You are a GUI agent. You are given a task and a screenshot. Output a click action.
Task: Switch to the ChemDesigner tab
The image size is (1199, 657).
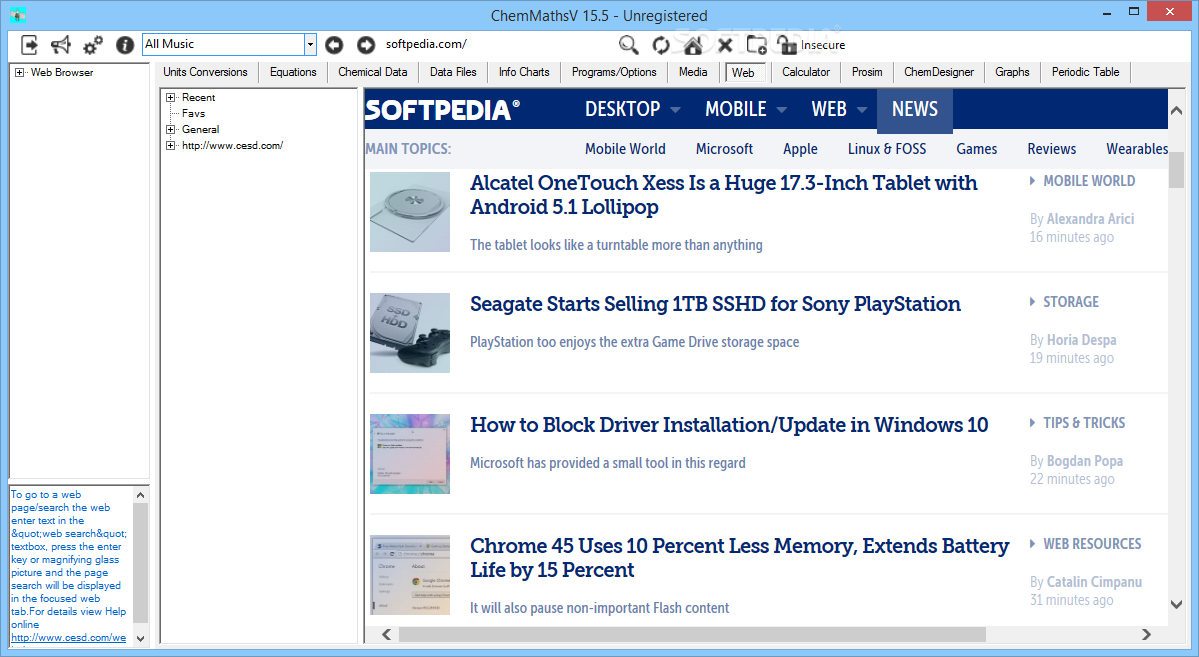pos(939,72)
